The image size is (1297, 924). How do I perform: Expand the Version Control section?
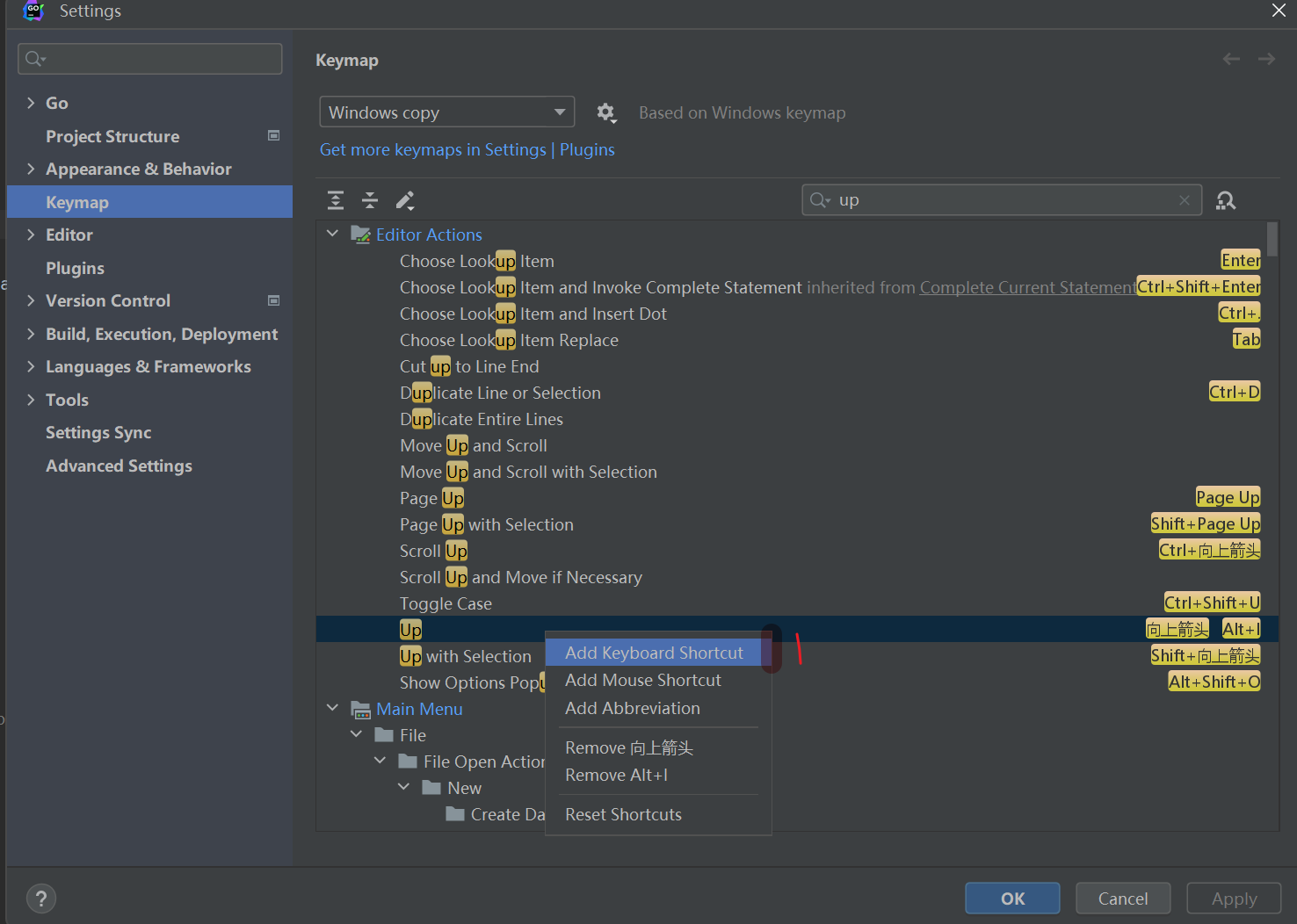31,300
